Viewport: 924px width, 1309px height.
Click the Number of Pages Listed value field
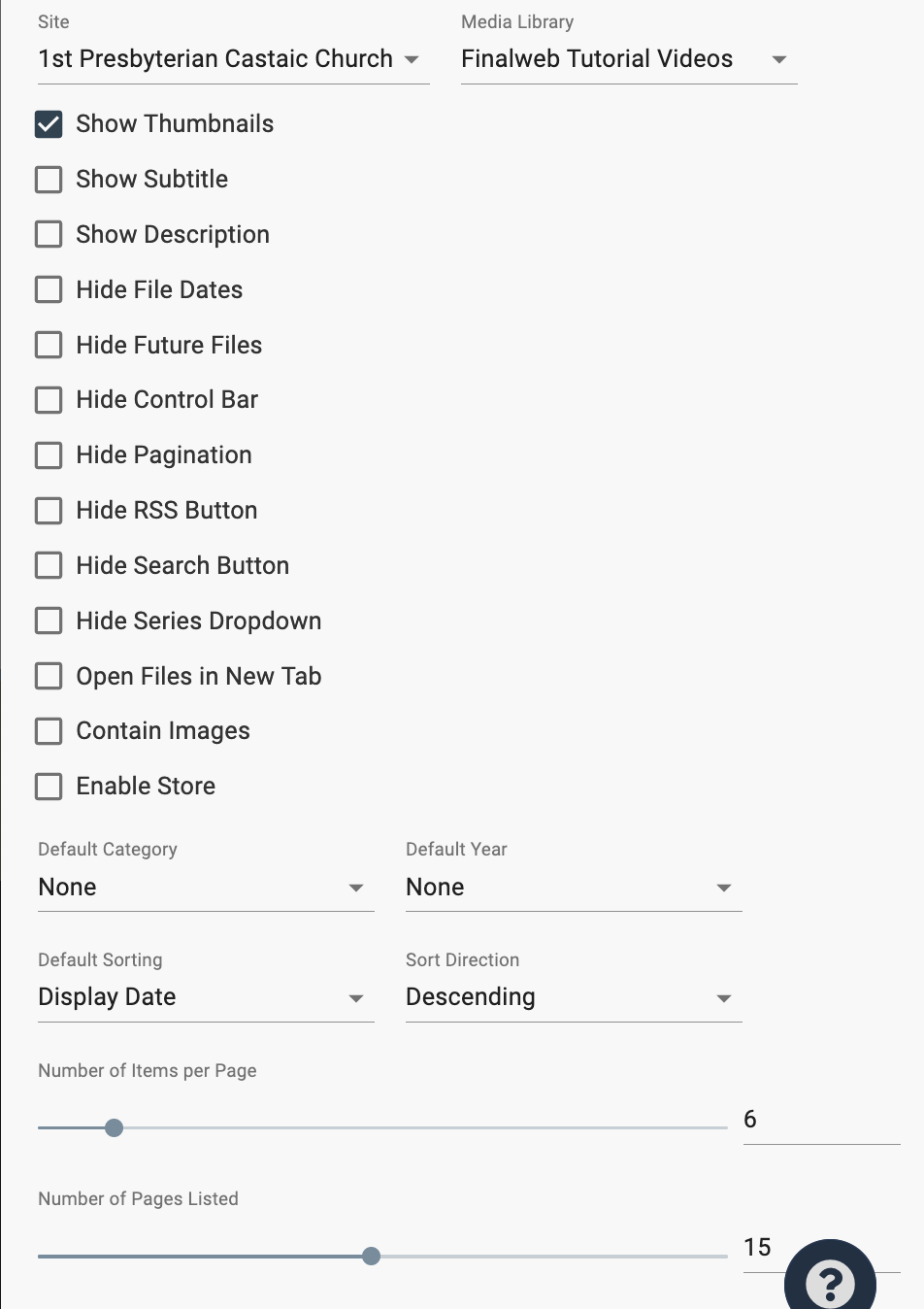point(762,1248)
